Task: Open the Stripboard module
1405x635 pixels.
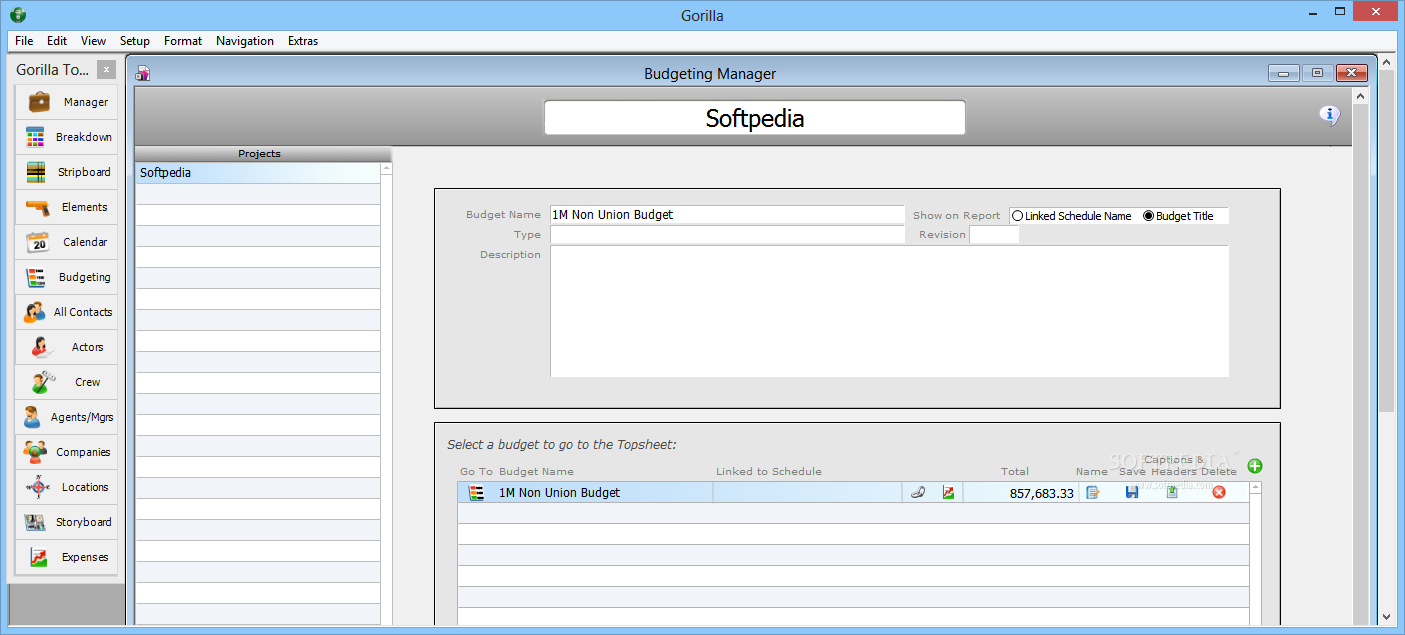Action: 66,172
